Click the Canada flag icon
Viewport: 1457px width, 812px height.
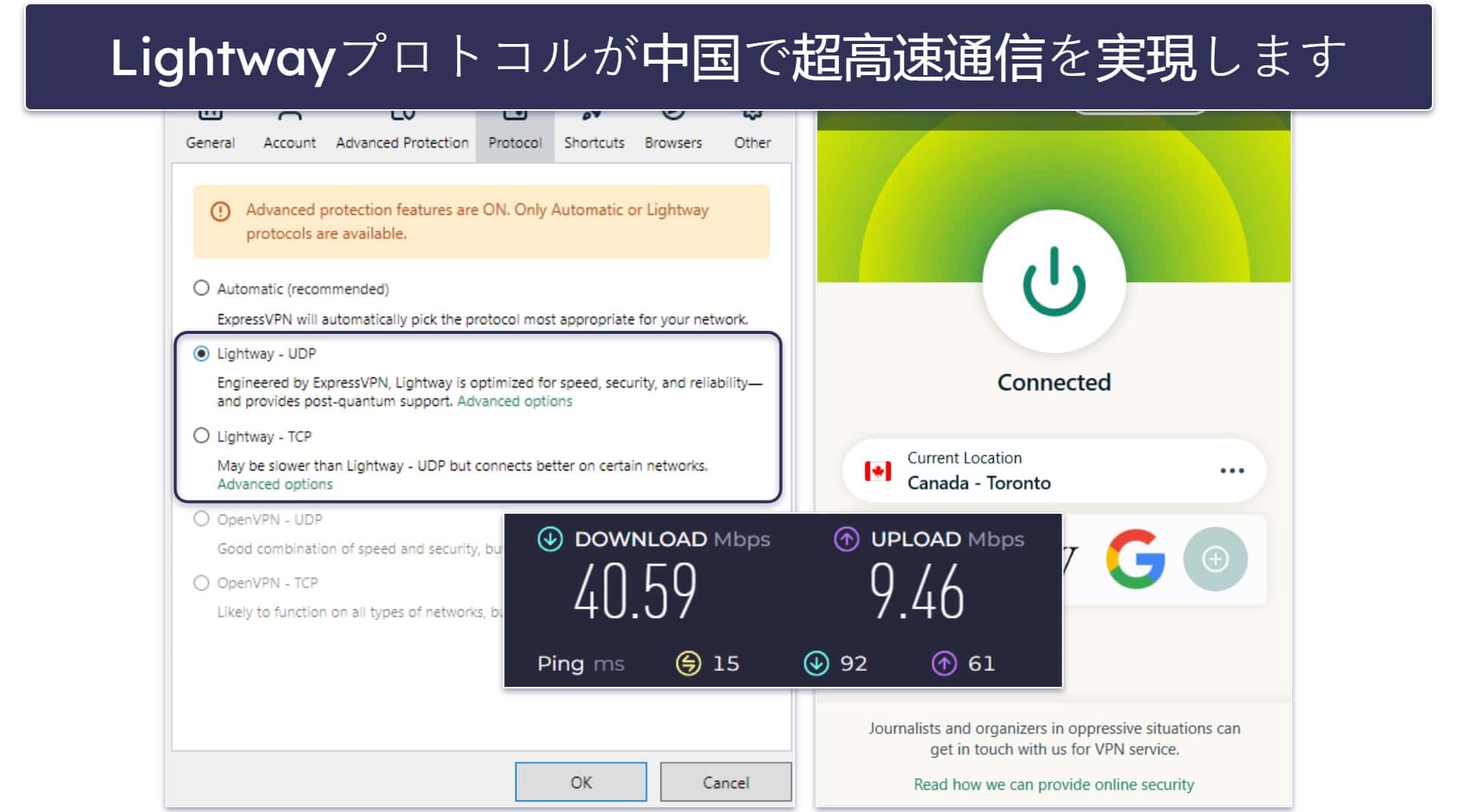(878, 471)
